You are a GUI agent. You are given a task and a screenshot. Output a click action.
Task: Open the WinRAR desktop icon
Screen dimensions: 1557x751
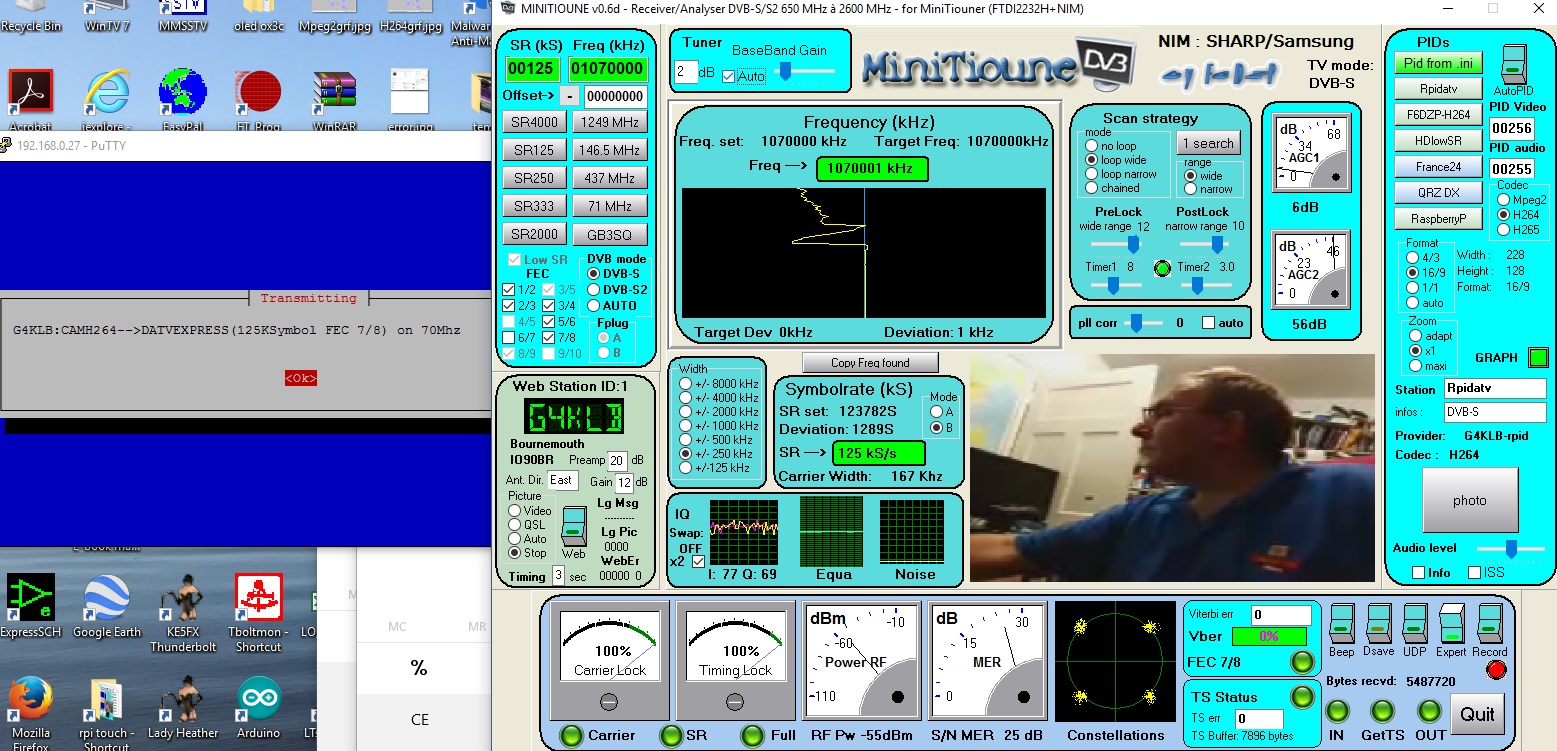click(x=335, y=101)
